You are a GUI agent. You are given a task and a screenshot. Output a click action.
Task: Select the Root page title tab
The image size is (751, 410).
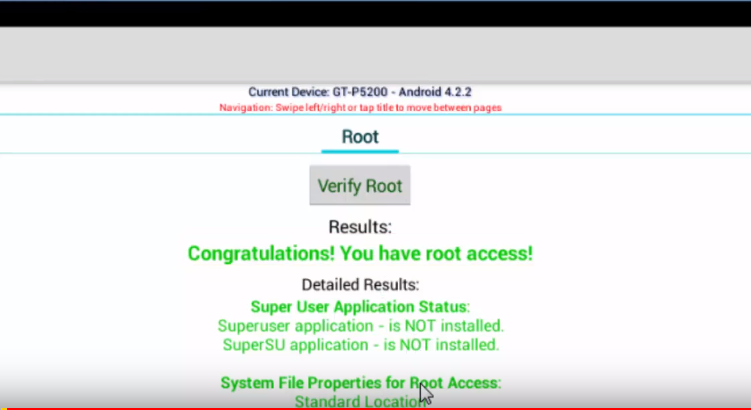[x=360, y=137]
